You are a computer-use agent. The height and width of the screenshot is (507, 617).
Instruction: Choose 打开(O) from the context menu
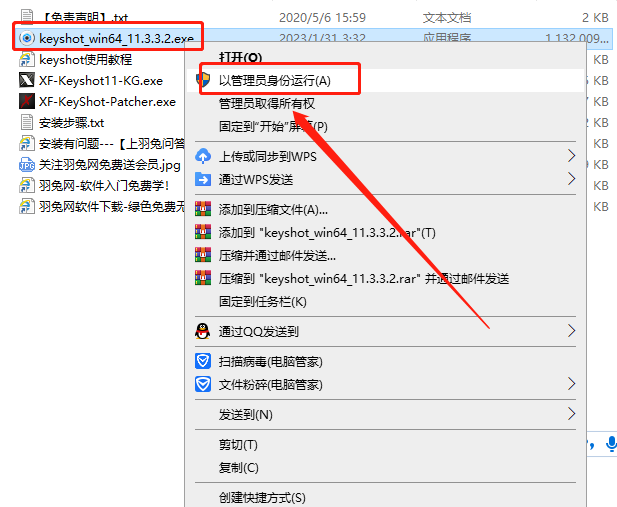tap(240, 57)
